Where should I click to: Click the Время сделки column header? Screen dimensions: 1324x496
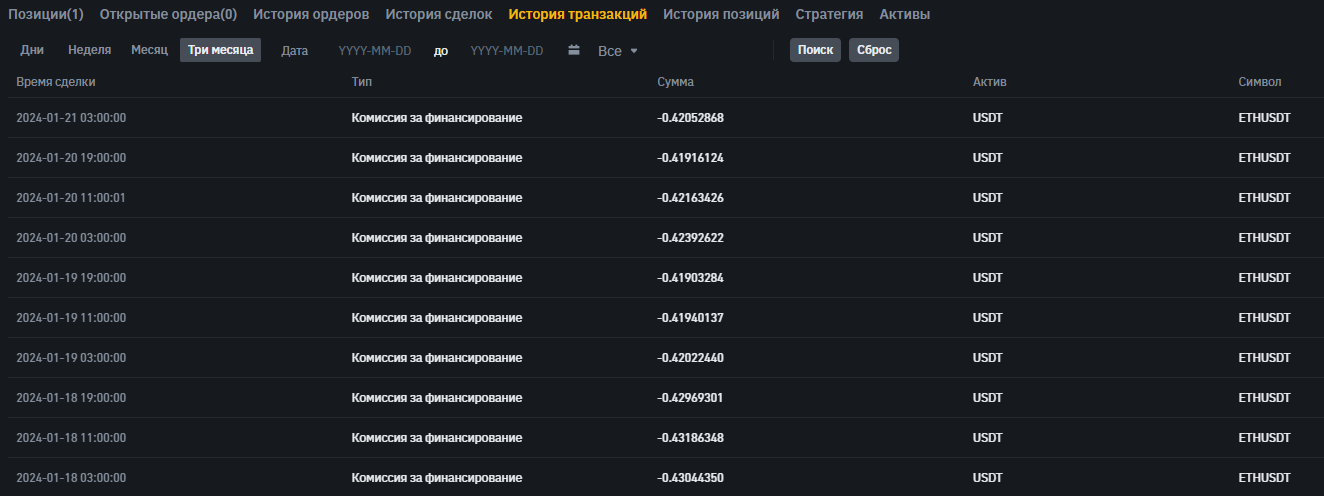pos(56,82)
